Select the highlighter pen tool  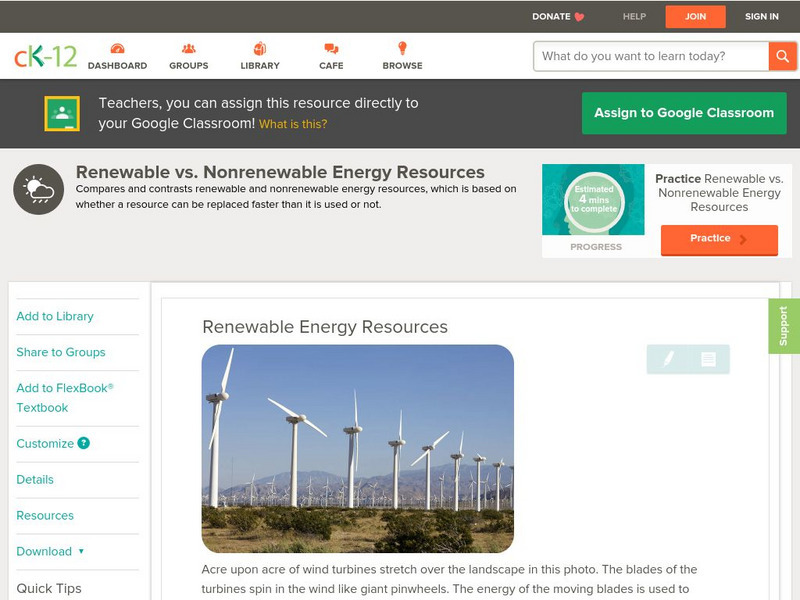click(668, 359)
